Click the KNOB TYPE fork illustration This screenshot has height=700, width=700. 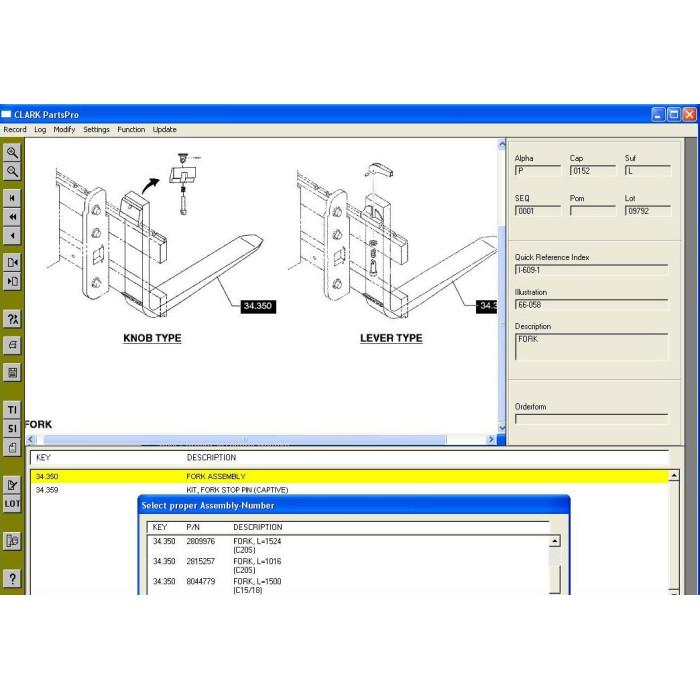[156, 236]
